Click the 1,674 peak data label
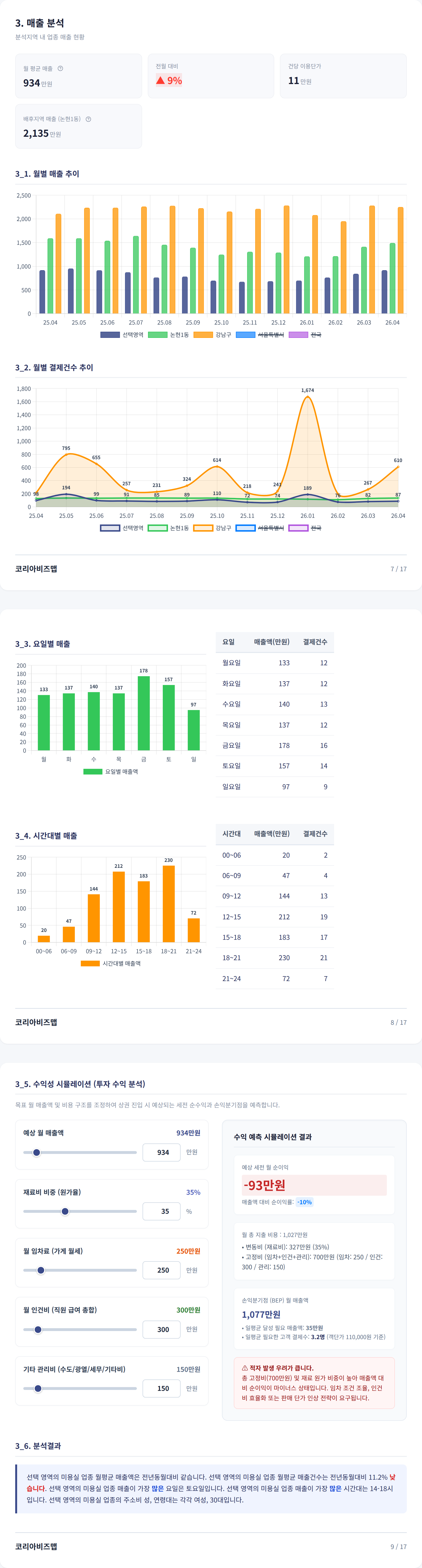 click(x=307, y=390)
